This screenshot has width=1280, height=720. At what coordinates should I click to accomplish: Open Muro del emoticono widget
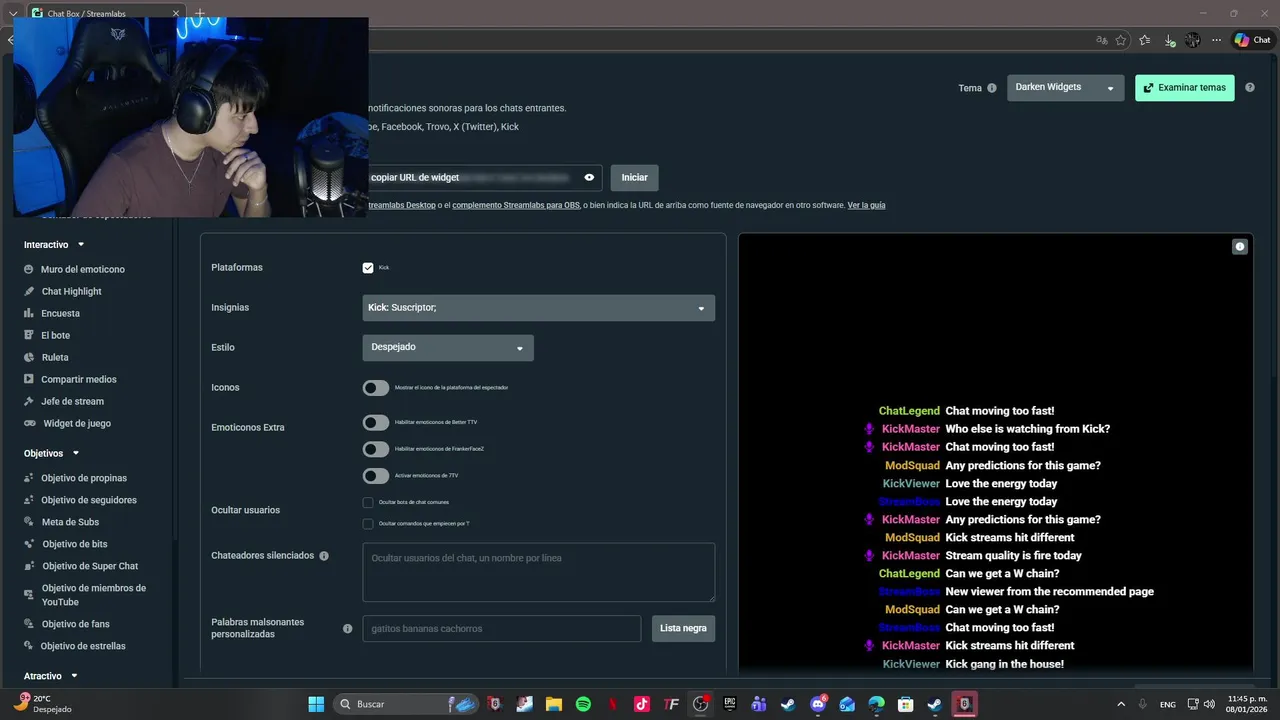coord(83,269)
